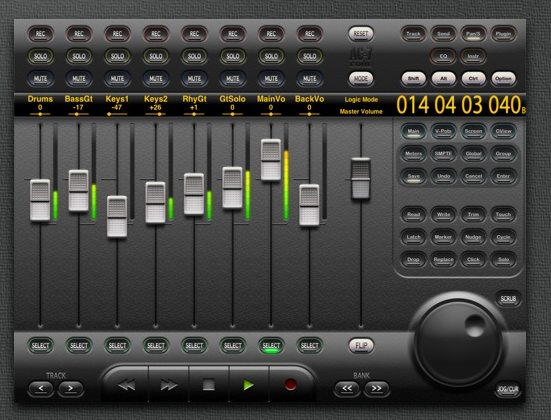Image resolution: width=551 pixels, height=420 pixels.
Task: Mute the Keys1 channel
Action: pos(117,79)
